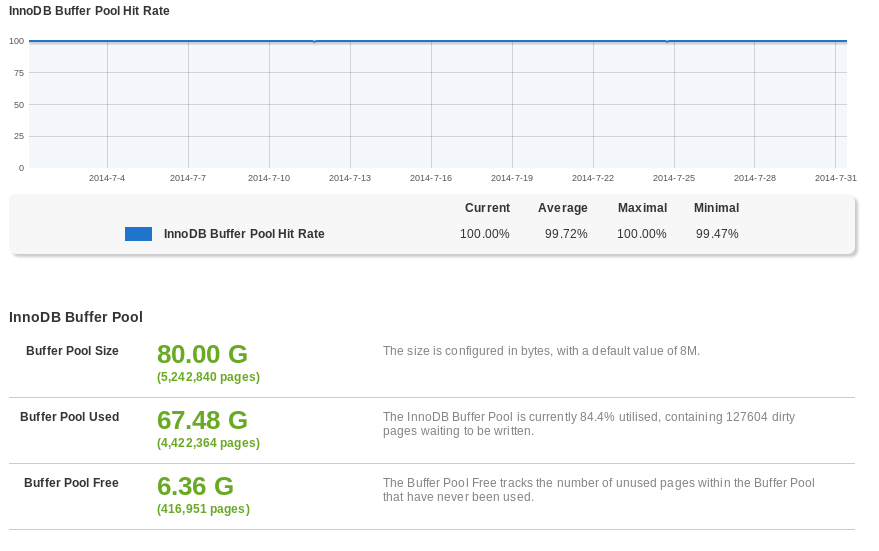Select the '(4,422,364 pages)' text

tap(209, 443)
